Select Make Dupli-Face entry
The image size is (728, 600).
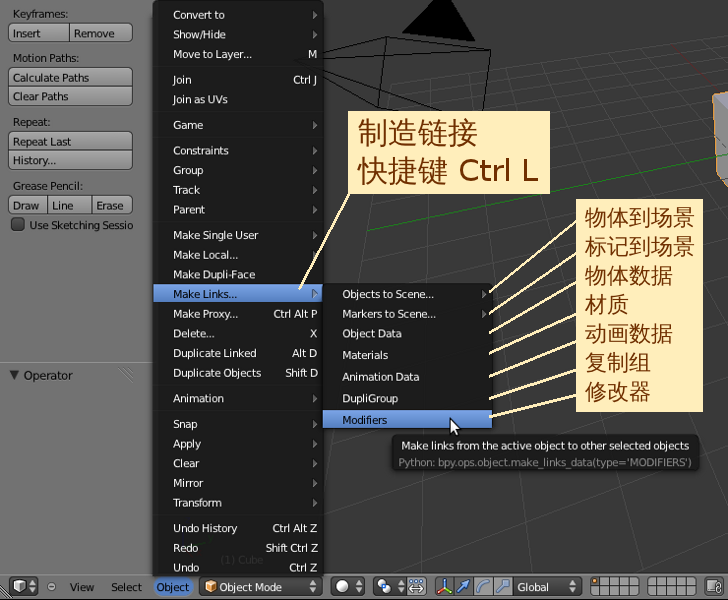click(238, 274)
